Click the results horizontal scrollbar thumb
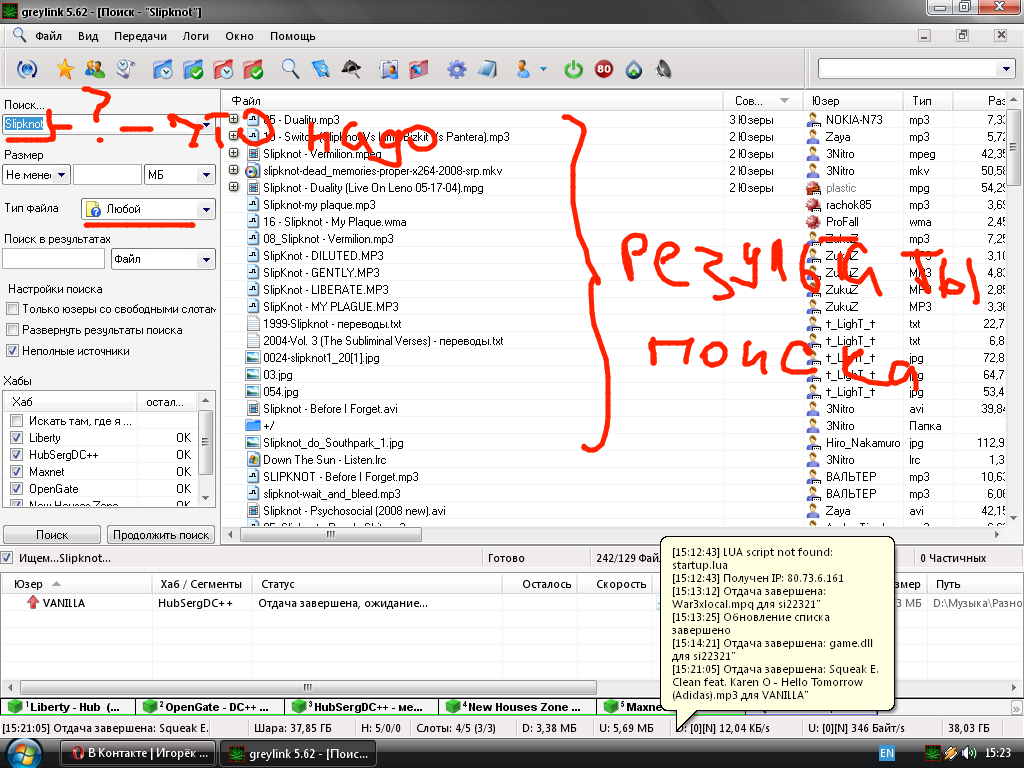The width and height of the screenshot is (1024, 768). pyautogui.click(x=331, y=534)
